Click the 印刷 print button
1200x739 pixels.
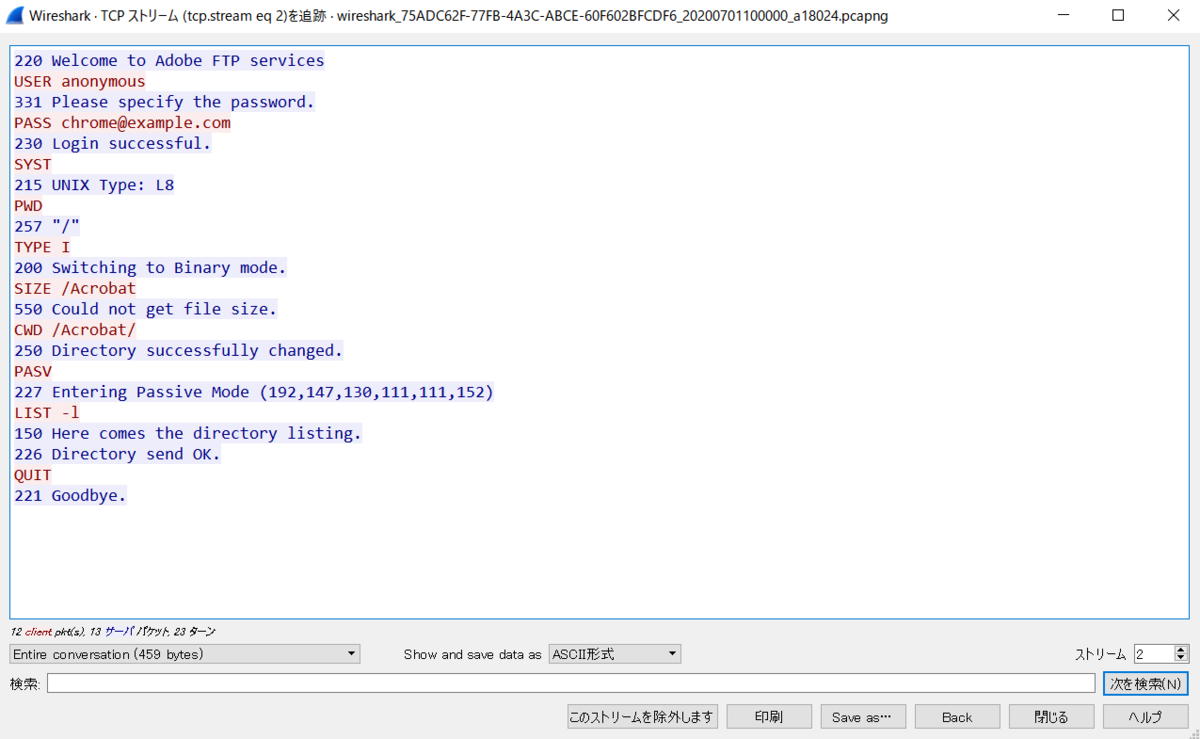(769, 717)
